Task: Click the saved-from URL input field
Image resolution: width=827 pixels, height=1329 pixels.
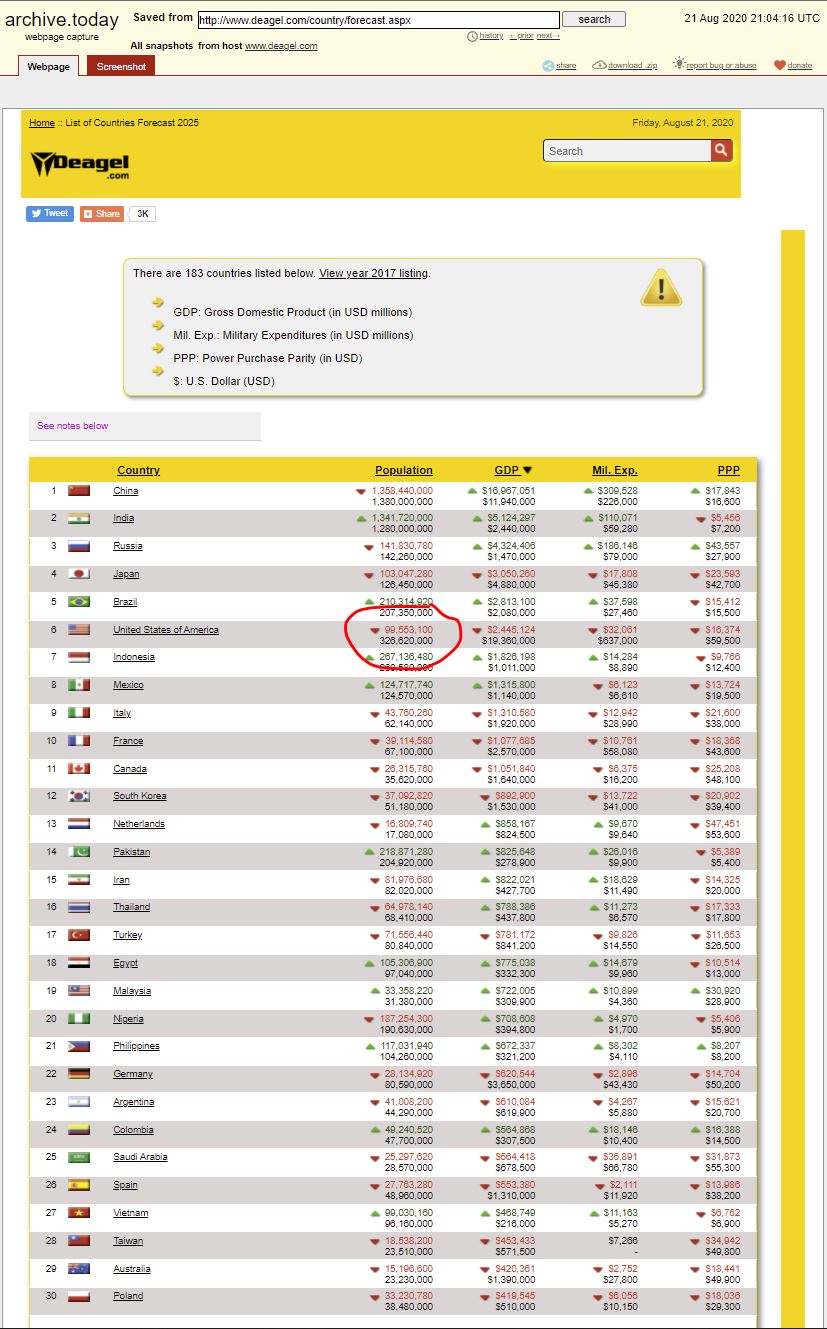Action: tap(379, 19)
